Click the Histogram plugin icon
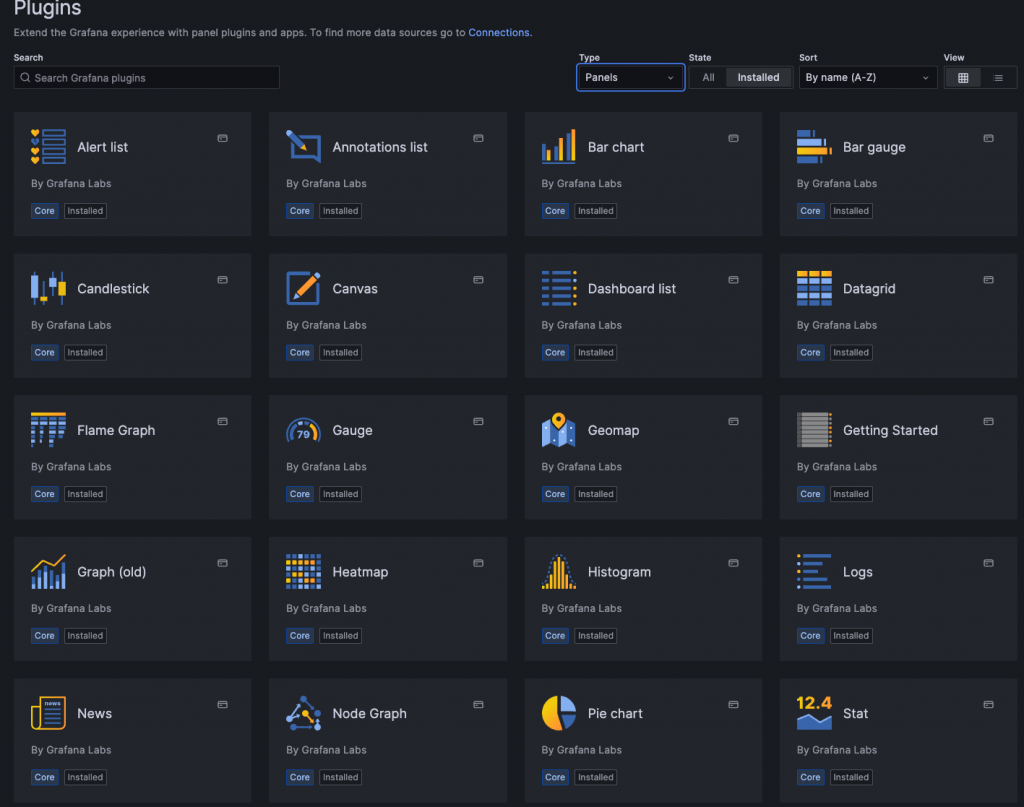The image size is (1024, 807). [x=559, y=572]
